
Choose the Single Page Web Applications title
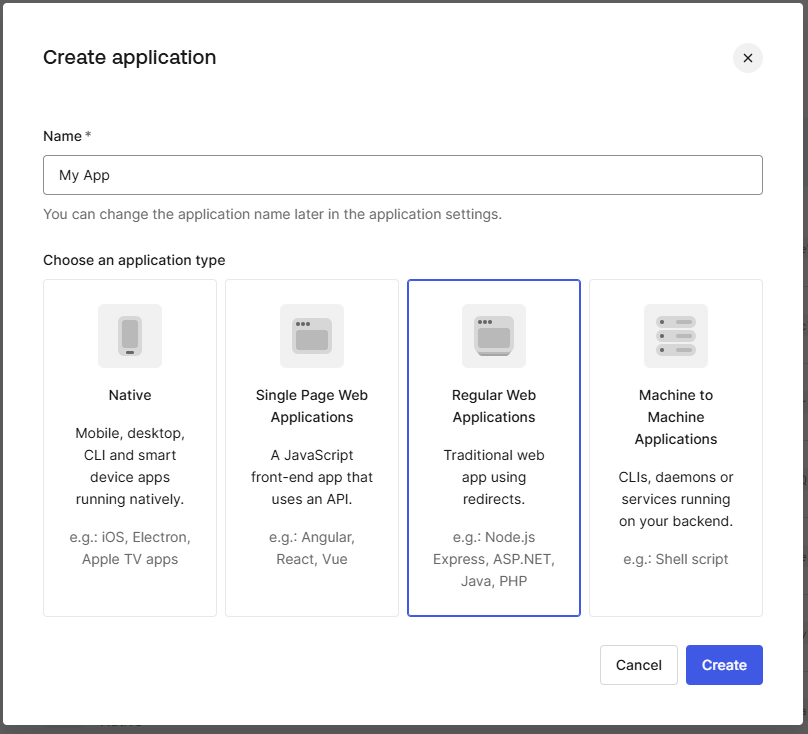pos(312,406)
